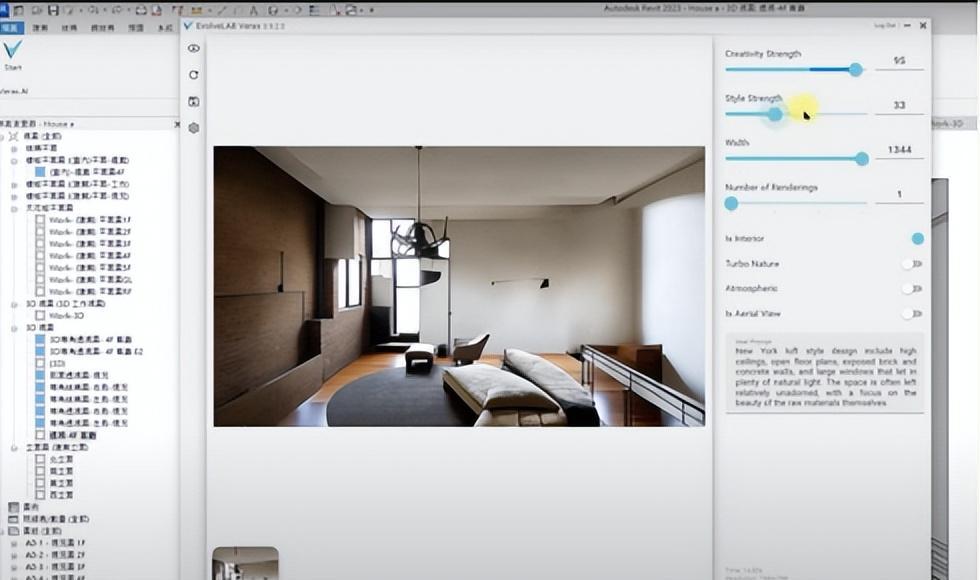Check the {3D} view checkbox
The height and width of the screenshot is (580, 980).
tap(40, 363)
